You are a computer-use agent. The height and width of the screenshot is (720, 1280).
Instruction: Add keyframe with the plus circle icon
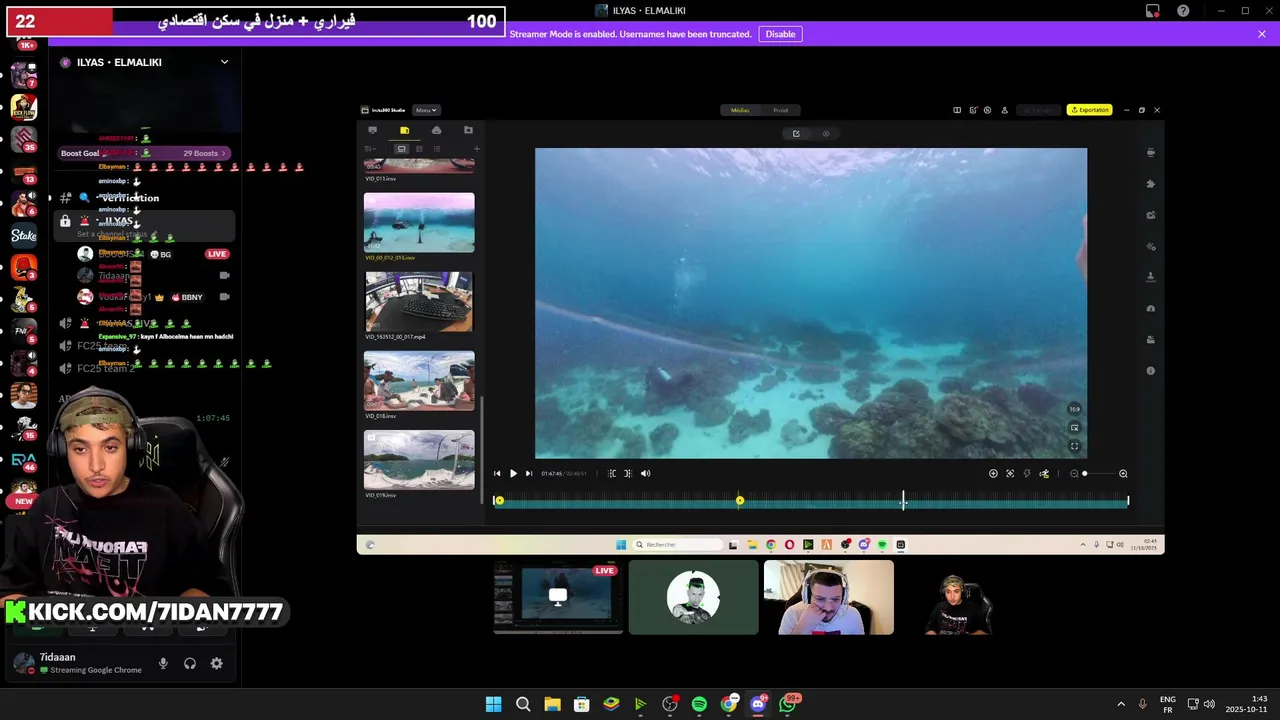[x=993, y=474]
